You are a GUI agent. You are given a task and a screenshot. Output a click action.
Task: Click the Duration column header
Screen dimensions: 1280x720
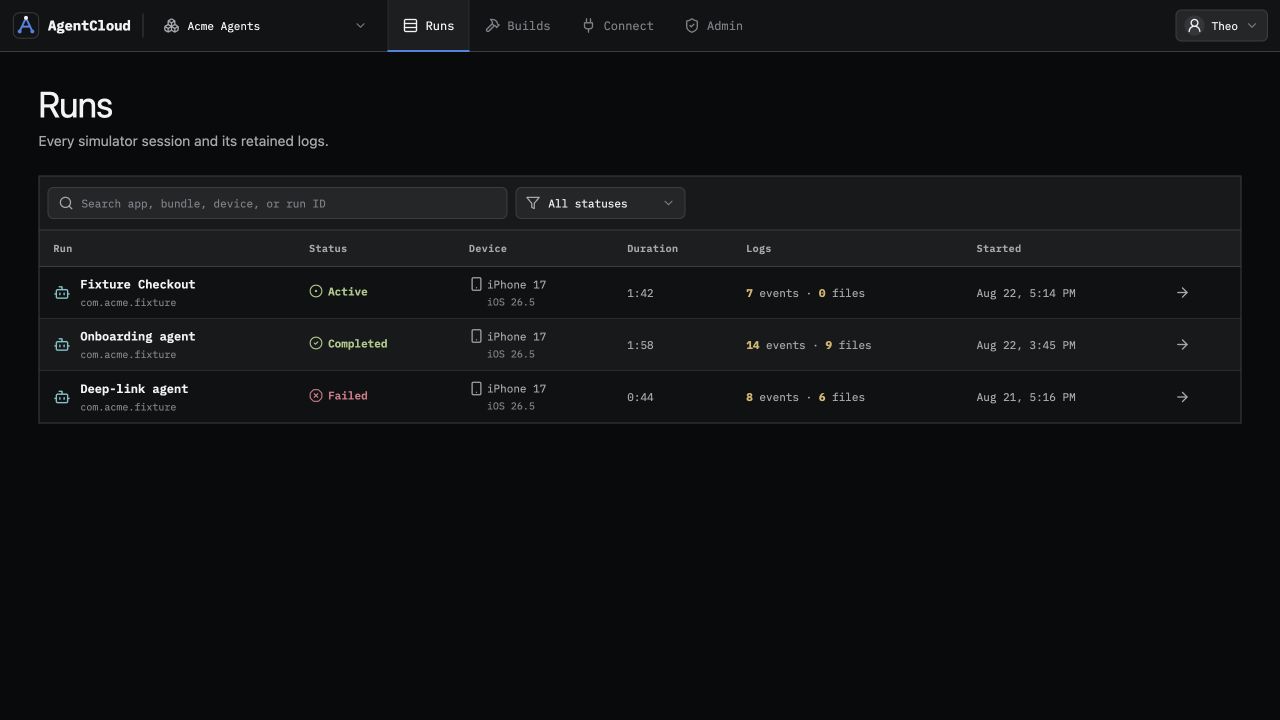pyautogui.click(x=652, y=248)
